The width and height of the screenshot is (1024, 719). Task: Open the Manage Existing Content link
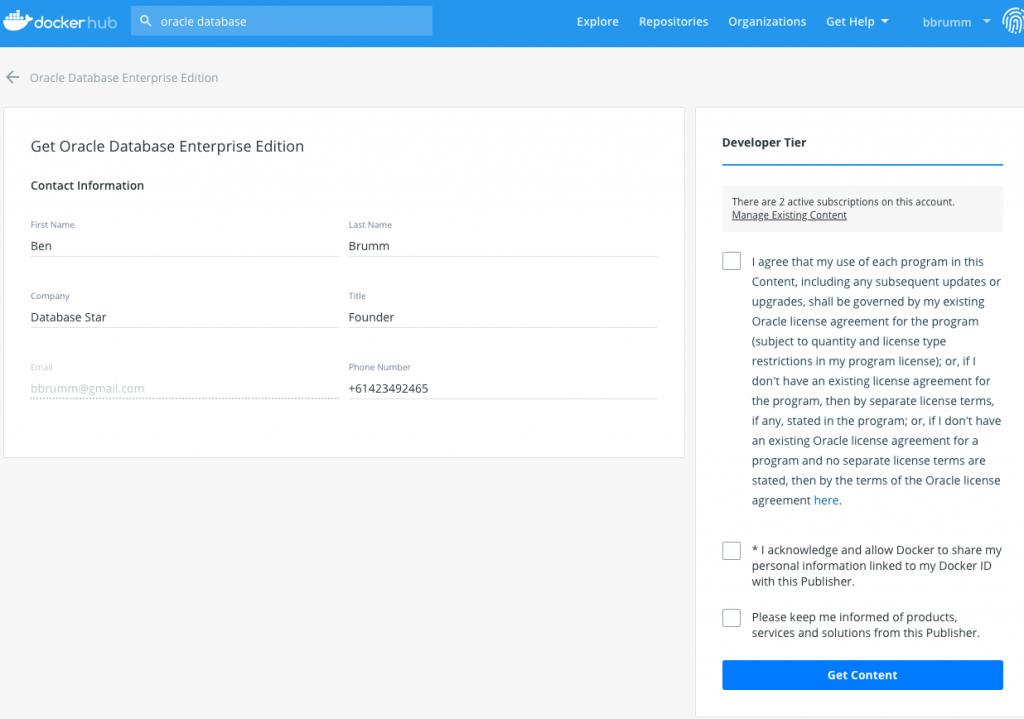789,215
